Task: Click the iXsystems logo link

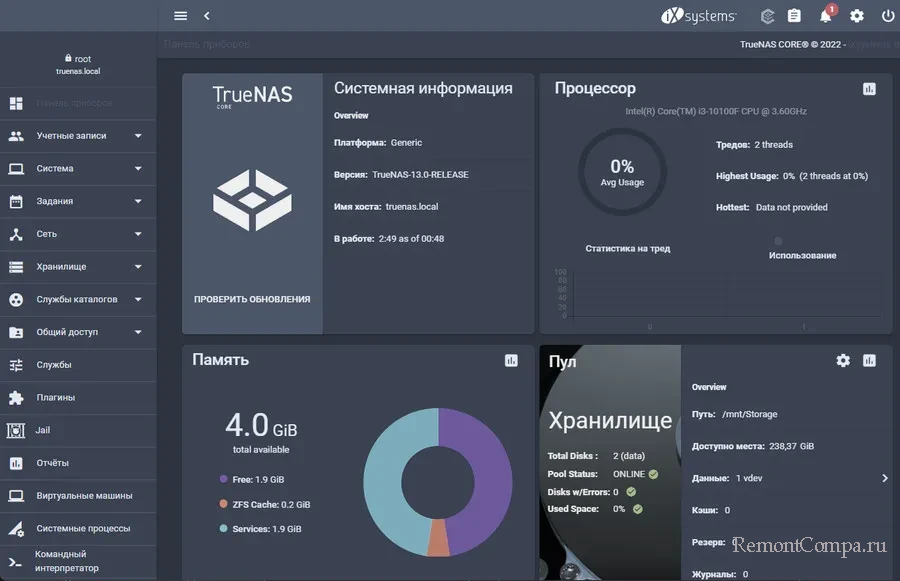Action: pos(699,16)
